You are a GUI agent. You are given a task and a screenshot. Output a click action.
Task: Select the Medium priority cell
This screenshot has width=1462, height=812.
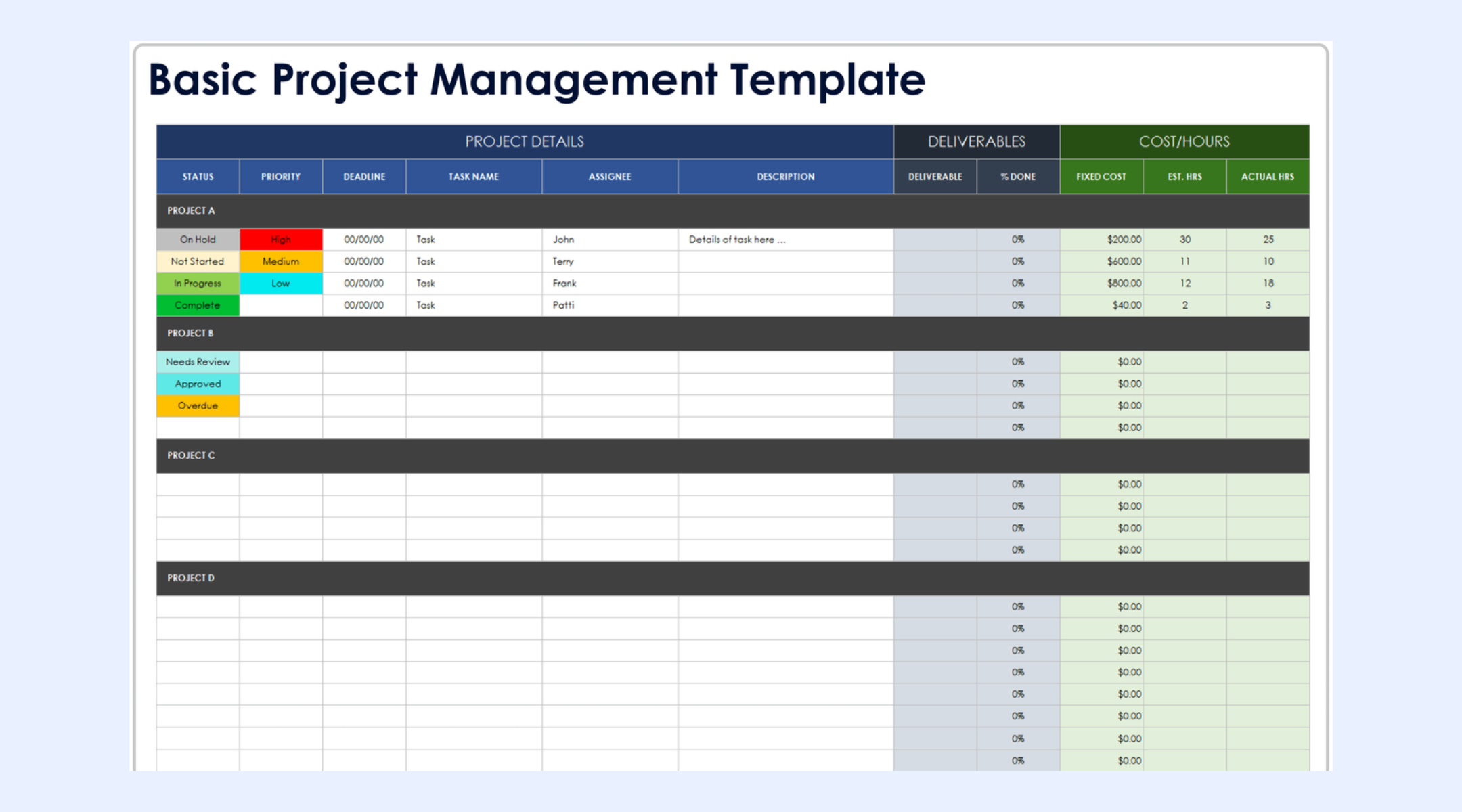point(281,261)
